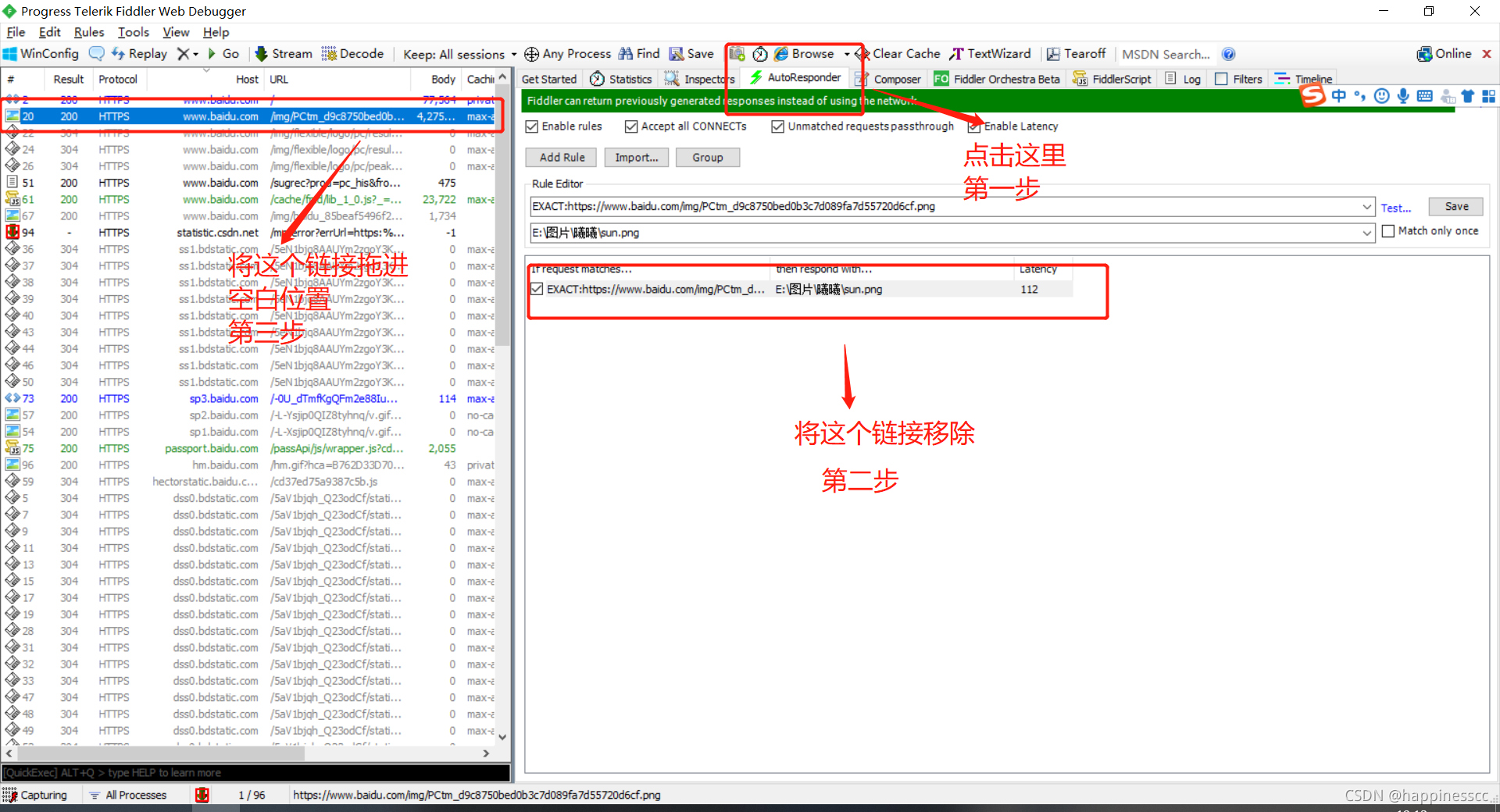Replay the selected session
This screenshot has height=812, width=1500.
click(139, 54)
